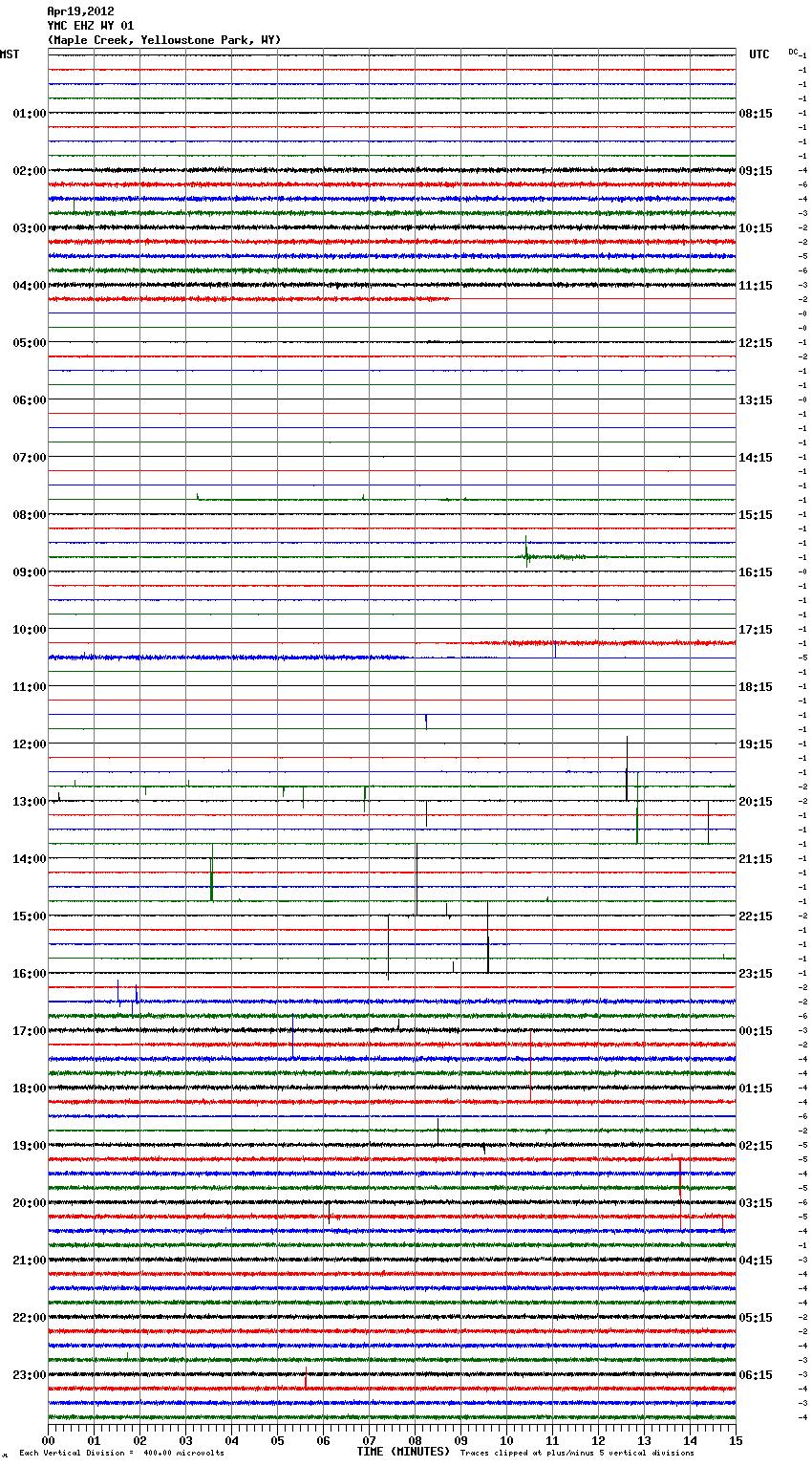Click the "04:00" MST time label
812x1466 pixels.
pos(30,286)
